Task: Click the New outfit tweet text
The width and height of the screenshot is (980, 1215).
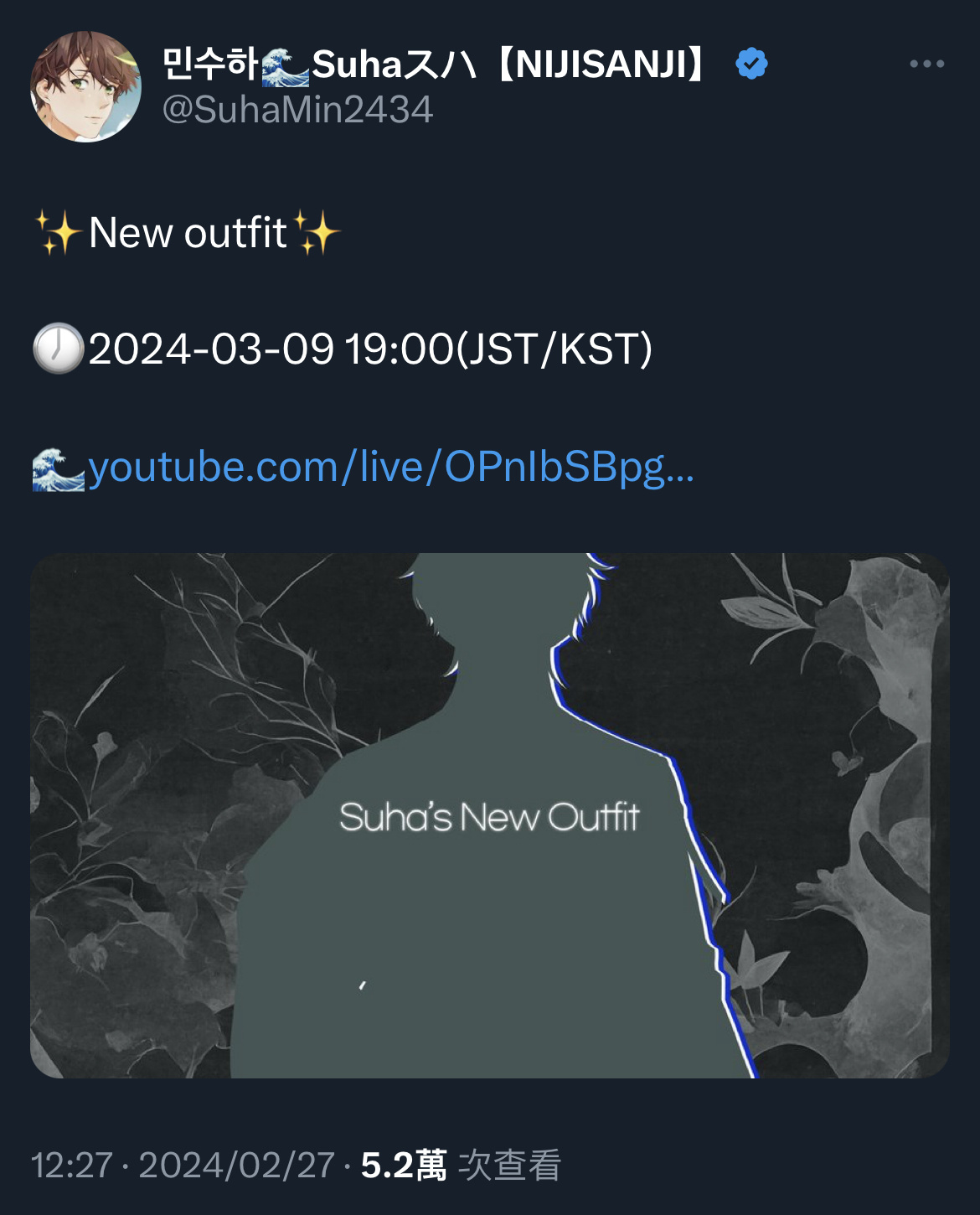Action: point(188,233)
